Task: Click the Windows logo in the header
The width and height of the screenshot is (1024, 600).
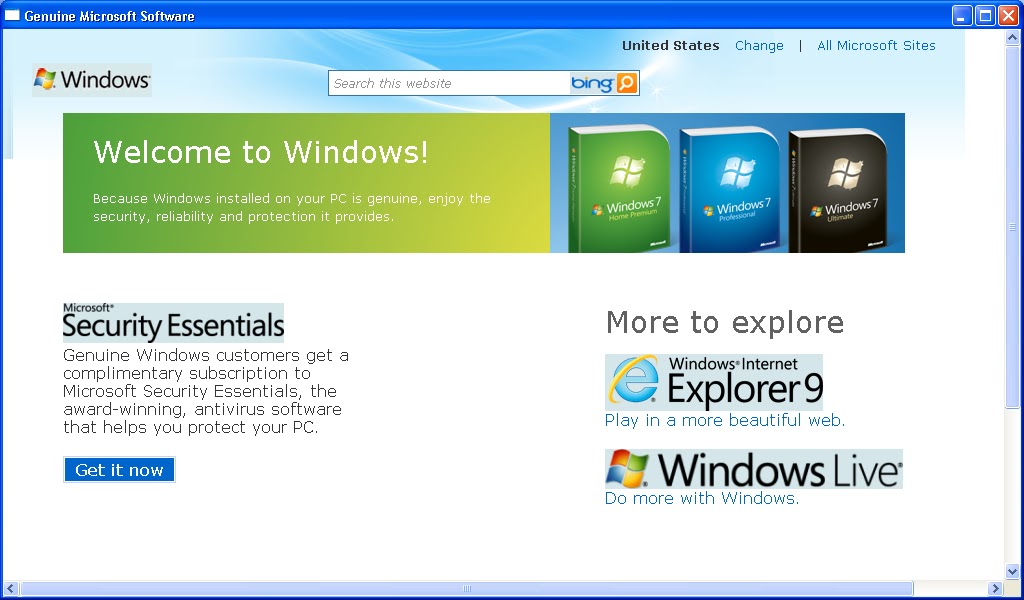Action: tap(91, 78)
